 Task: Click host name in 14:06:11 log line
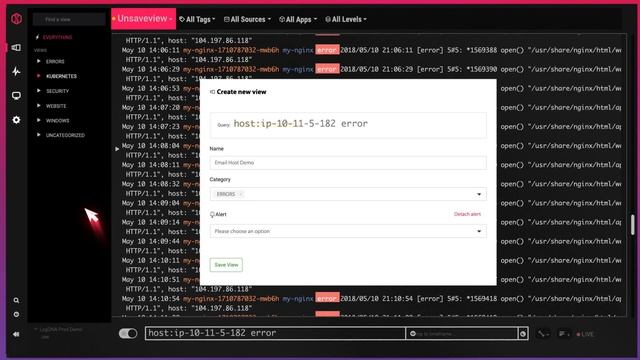coord(231,50)
